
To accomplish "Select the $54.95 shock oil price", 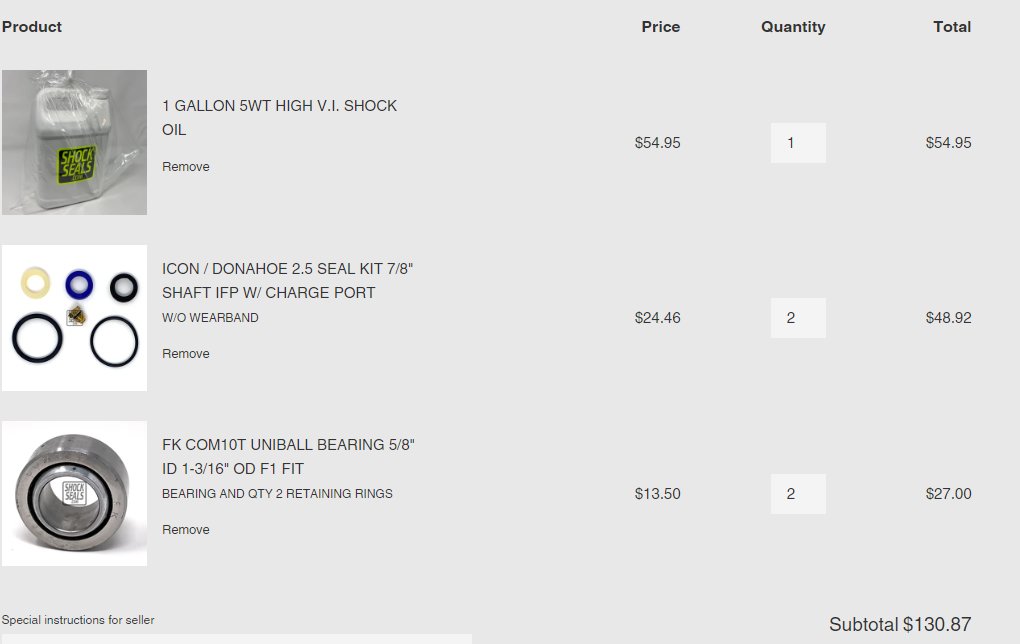I will (657, 142).
